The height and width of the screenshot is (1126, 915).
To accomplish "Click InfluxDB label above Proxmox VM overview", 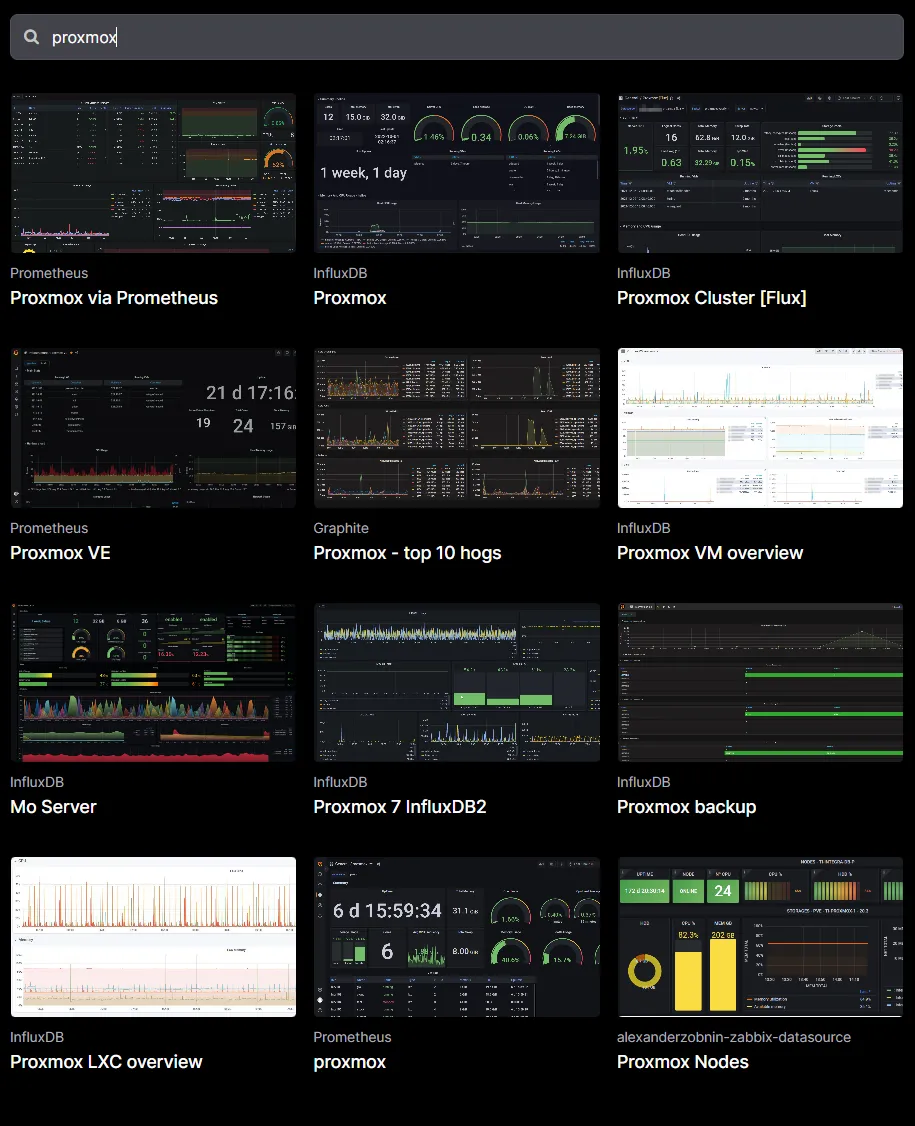I will (644, 528).
